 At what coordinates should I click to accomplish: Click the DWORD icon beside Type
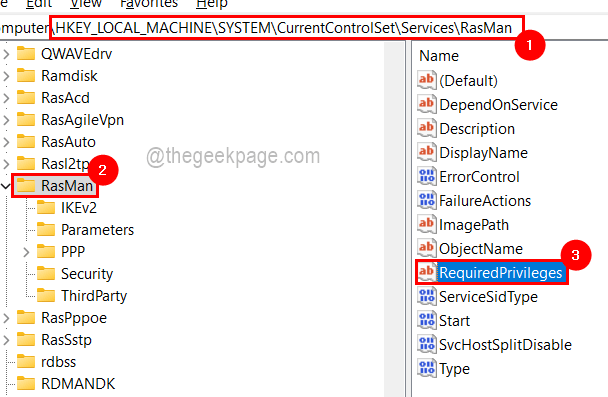427,369
